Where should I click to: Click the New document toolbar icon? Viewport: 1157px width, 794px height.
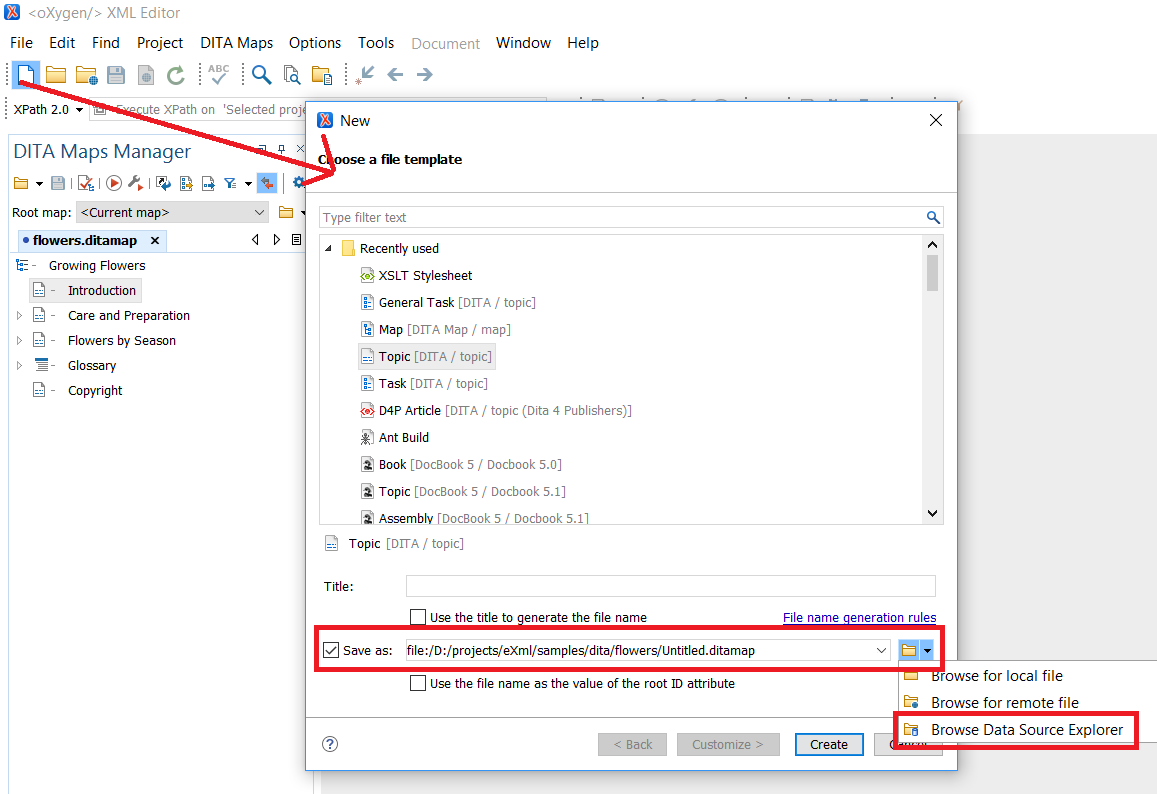click(26, 75)
